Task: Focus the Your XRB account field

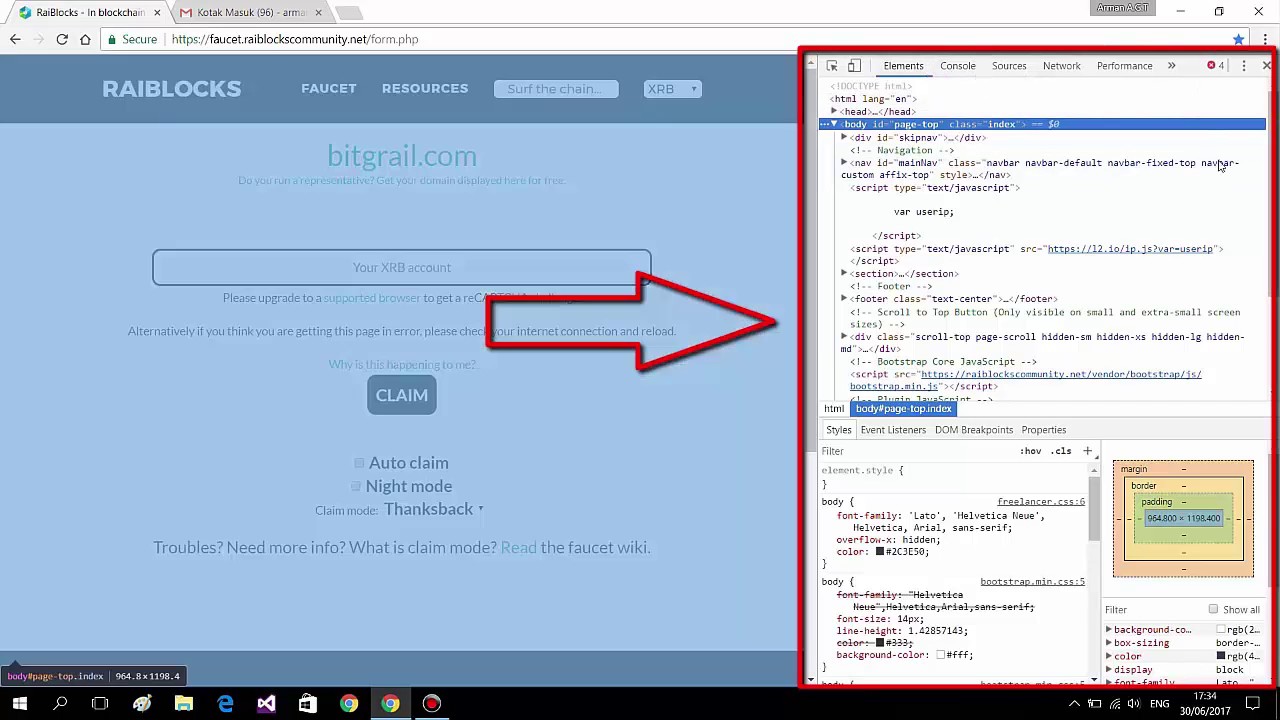Action: click(402, 268)
